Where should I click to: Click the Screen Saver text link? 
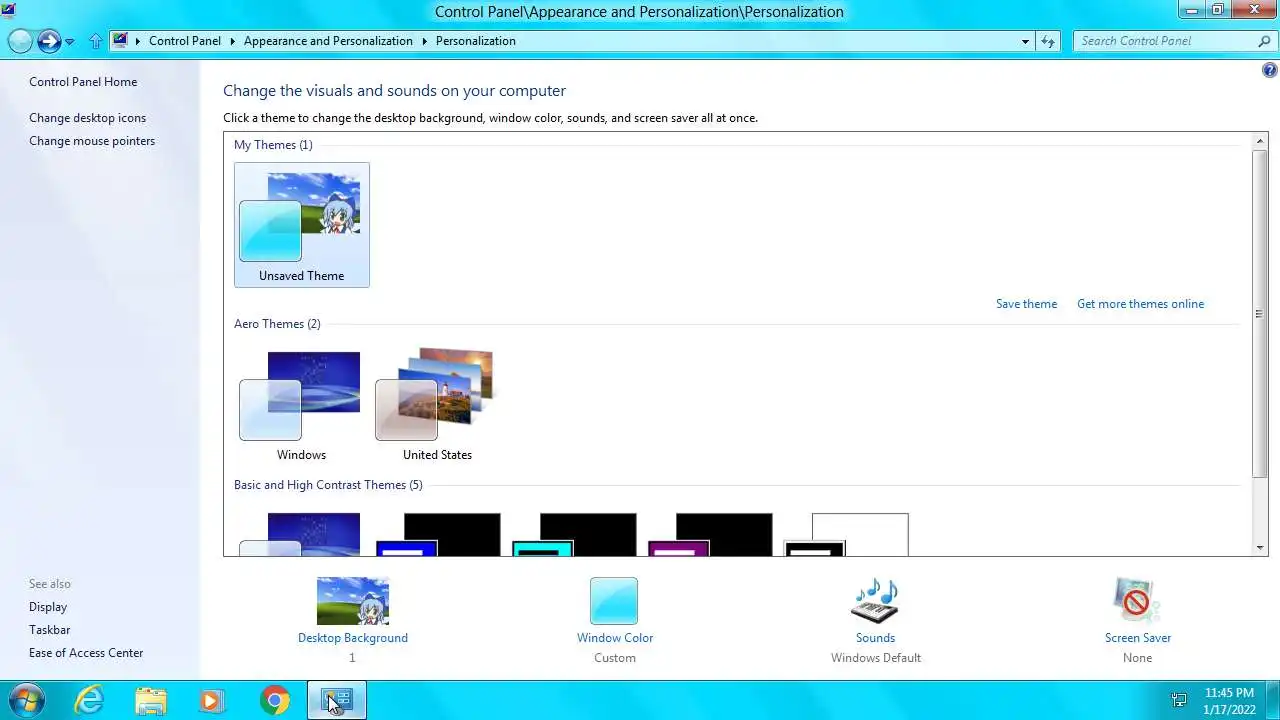click(1138, 638)
